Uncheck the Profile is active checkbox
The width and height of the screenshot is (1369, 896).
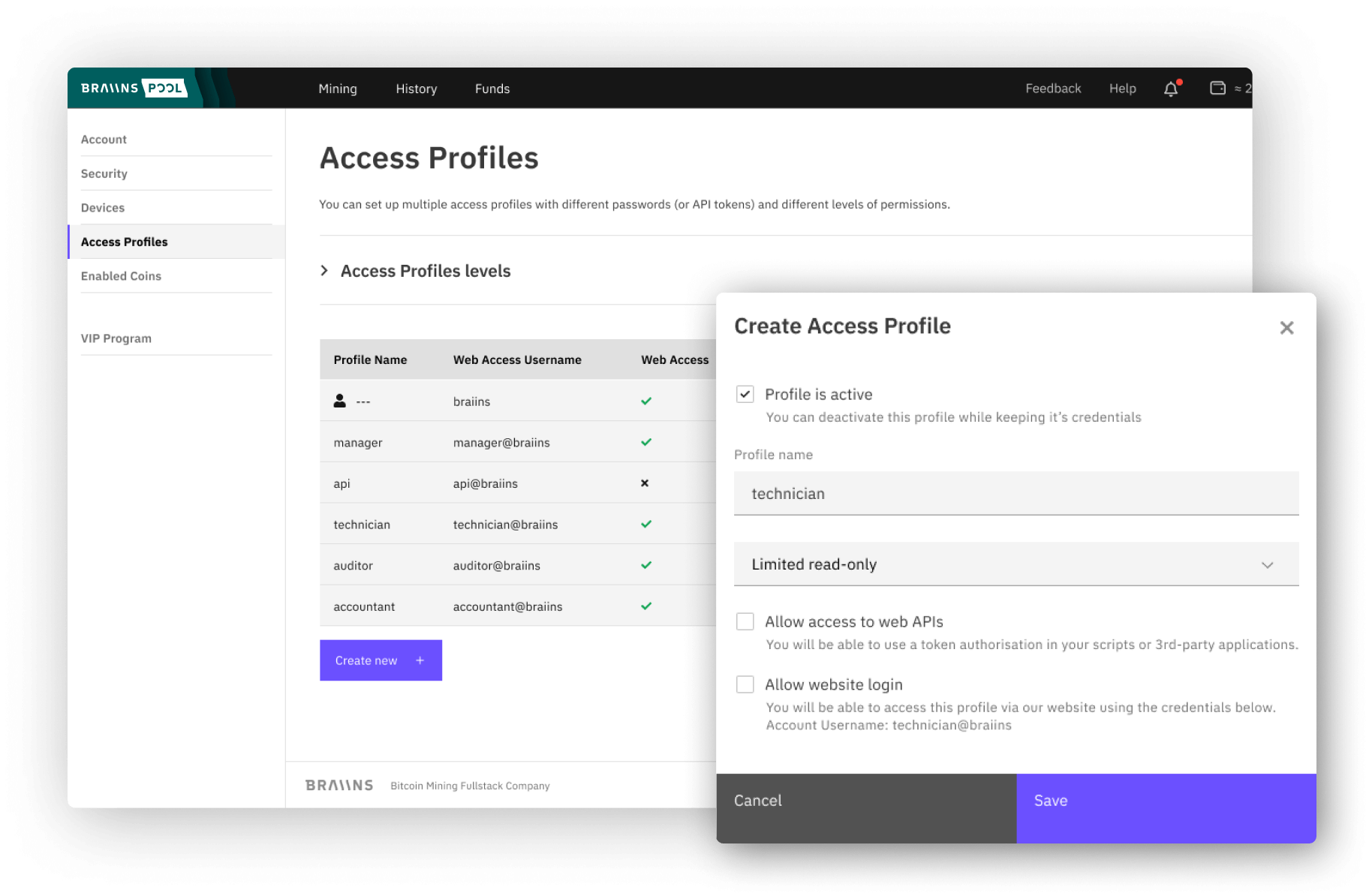745,394
